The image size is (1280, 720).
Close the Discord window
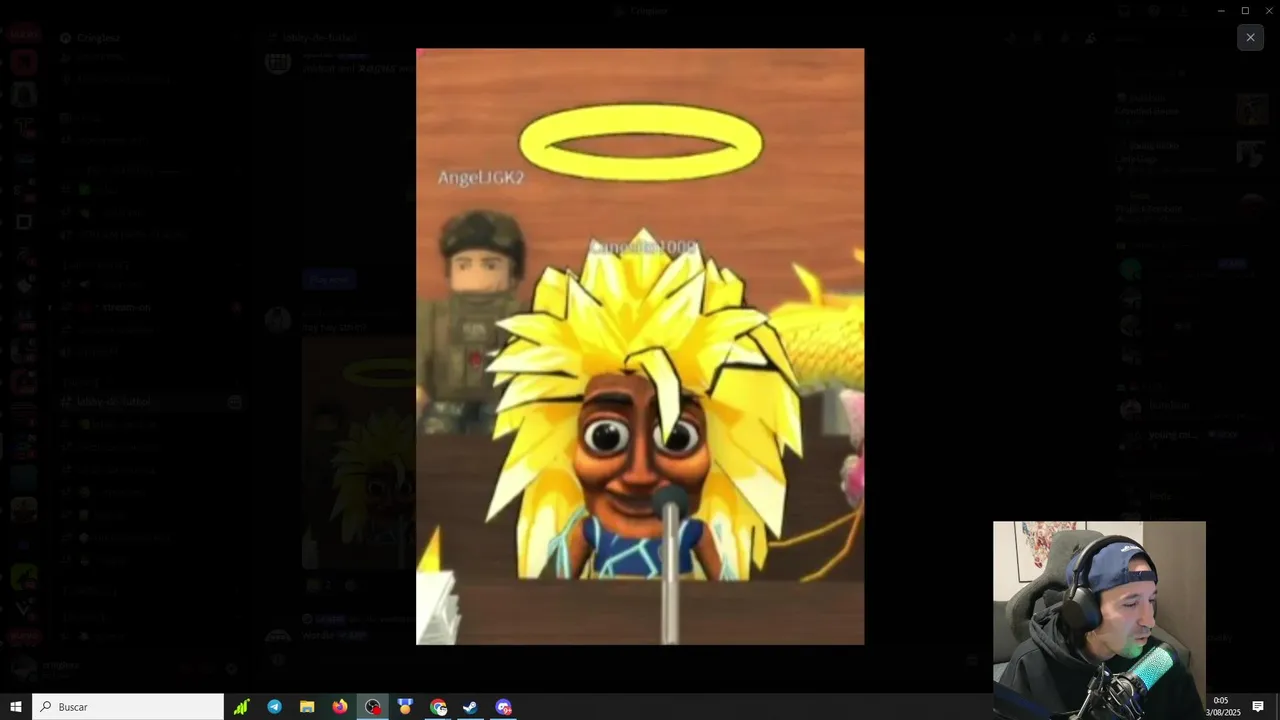[x=1269, y=10]
